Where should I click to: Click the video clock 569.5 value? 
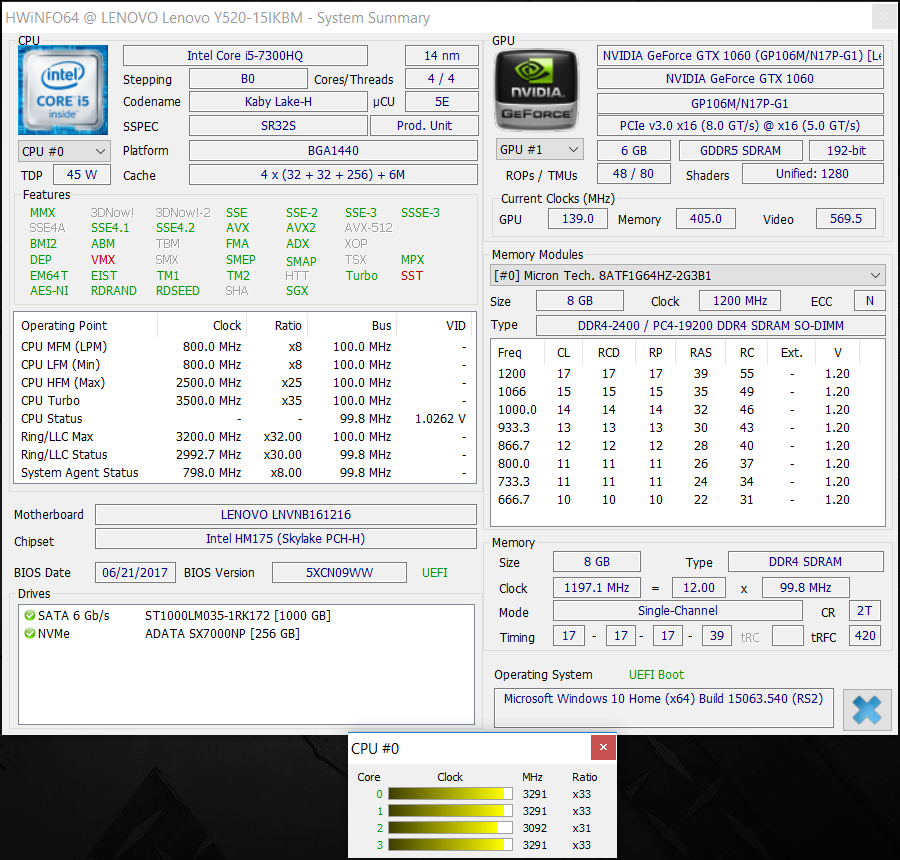coord(845,219)
